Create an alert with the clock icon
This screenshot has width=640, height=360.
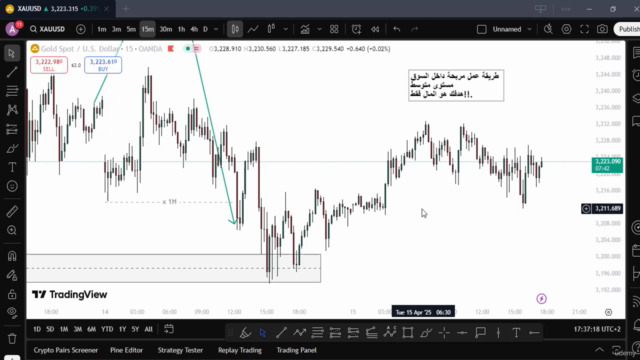pos(356,29)
